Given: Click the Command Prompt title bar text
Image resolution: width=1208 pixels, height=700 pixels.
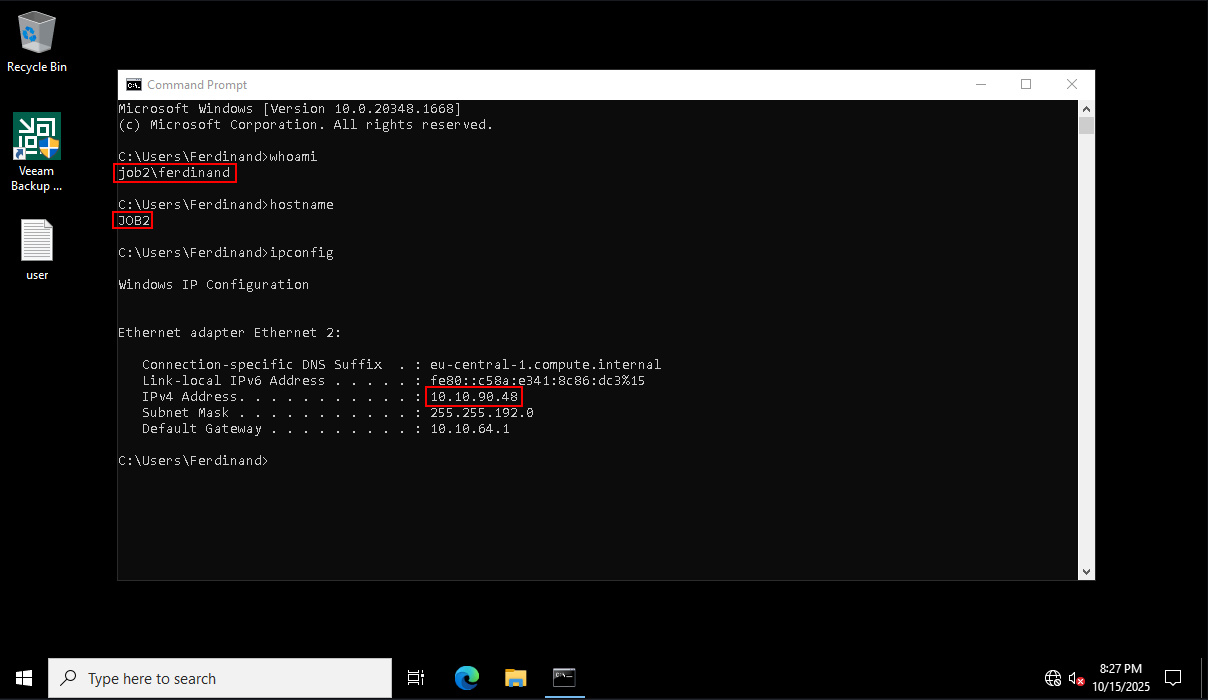Looking at the screenshot, I should pos(197,85).
